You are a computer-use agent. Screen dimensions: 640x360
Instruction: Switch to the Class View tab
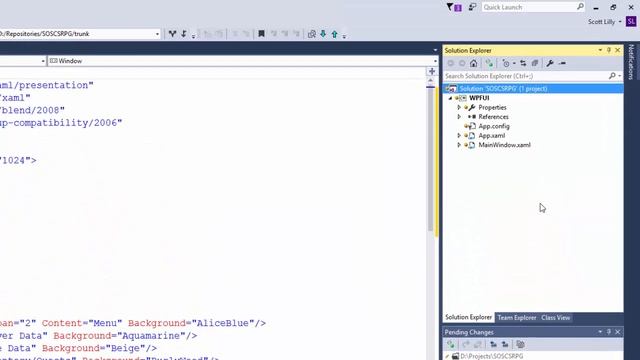[x=556, y=318]
